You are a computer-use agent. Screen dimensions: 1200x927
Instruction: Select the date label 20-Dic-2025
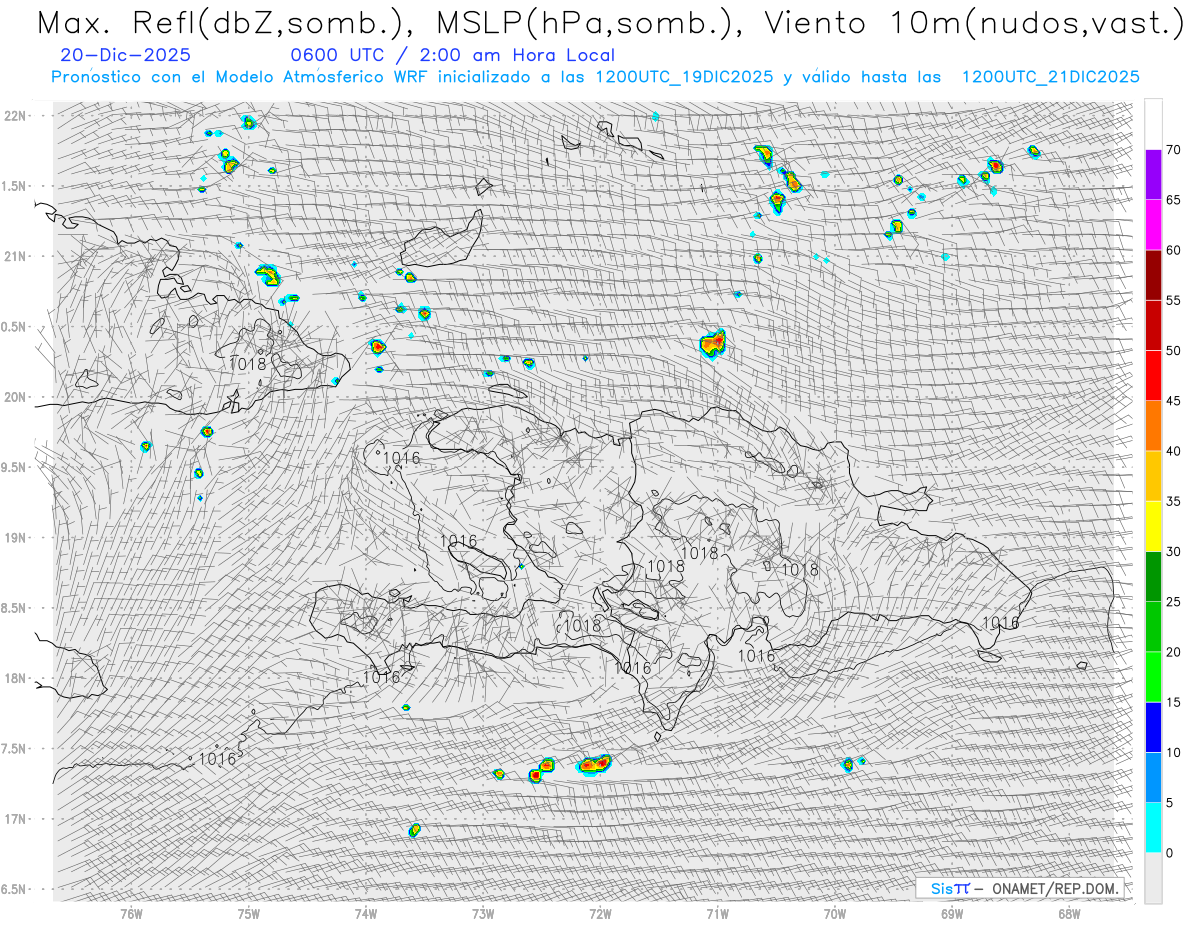click(125, 56)
